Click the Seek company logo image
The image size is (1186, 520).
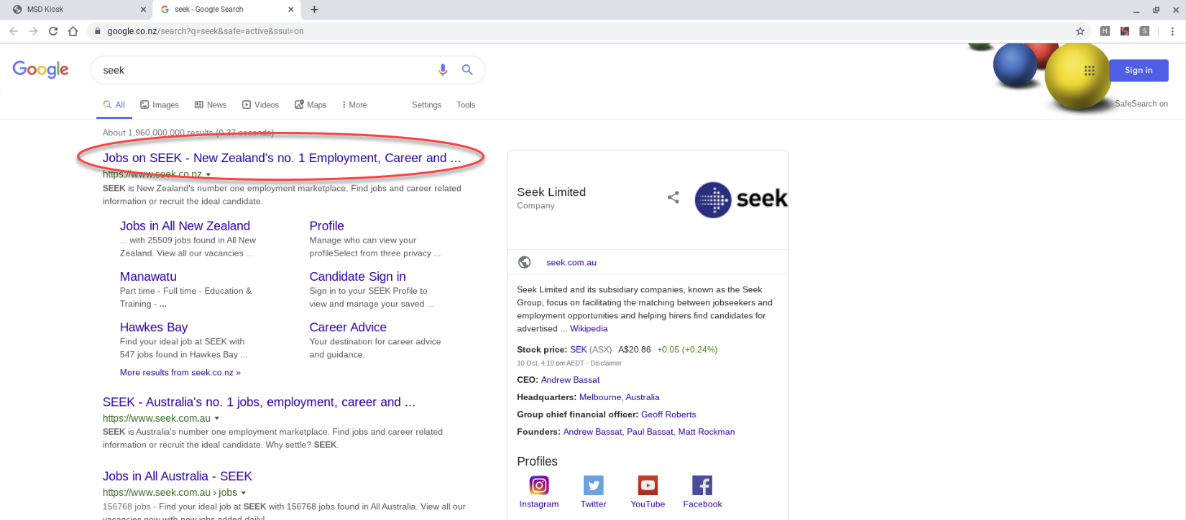click(x=741, y=200)
